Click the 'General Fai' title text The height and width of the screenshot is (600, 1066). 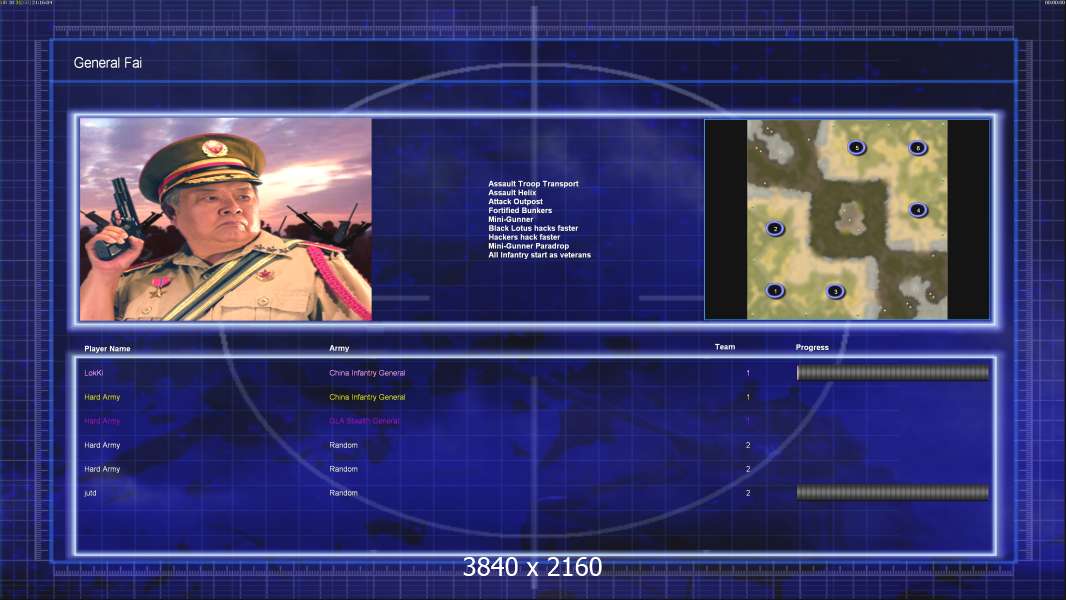pyautogui.click(x=107, y=63)
